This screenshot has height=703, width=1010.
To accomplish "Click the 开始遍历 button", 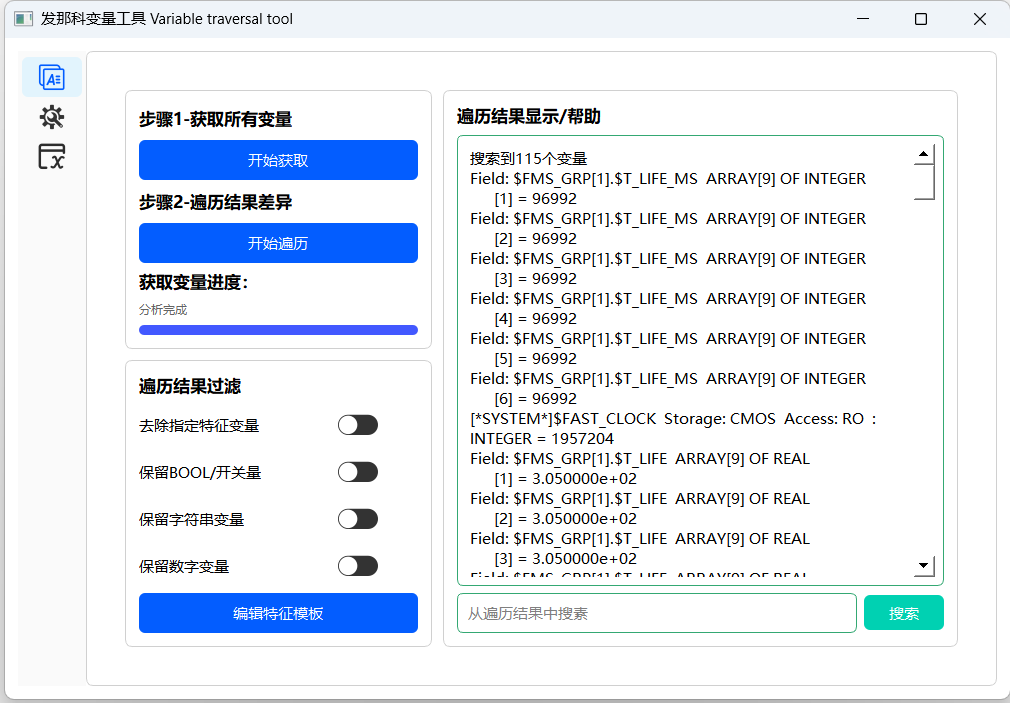I will [x=278, y=243].
